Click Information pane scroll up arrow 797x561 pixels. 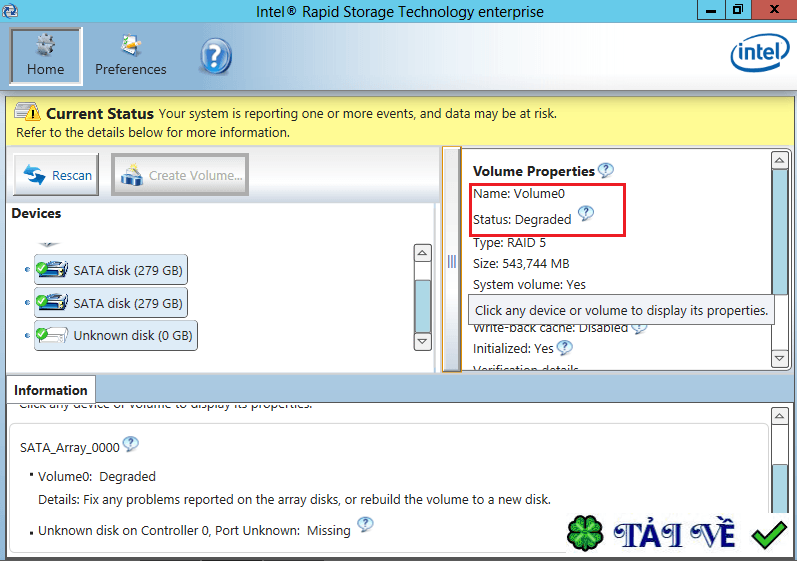[x=779, y=416]
